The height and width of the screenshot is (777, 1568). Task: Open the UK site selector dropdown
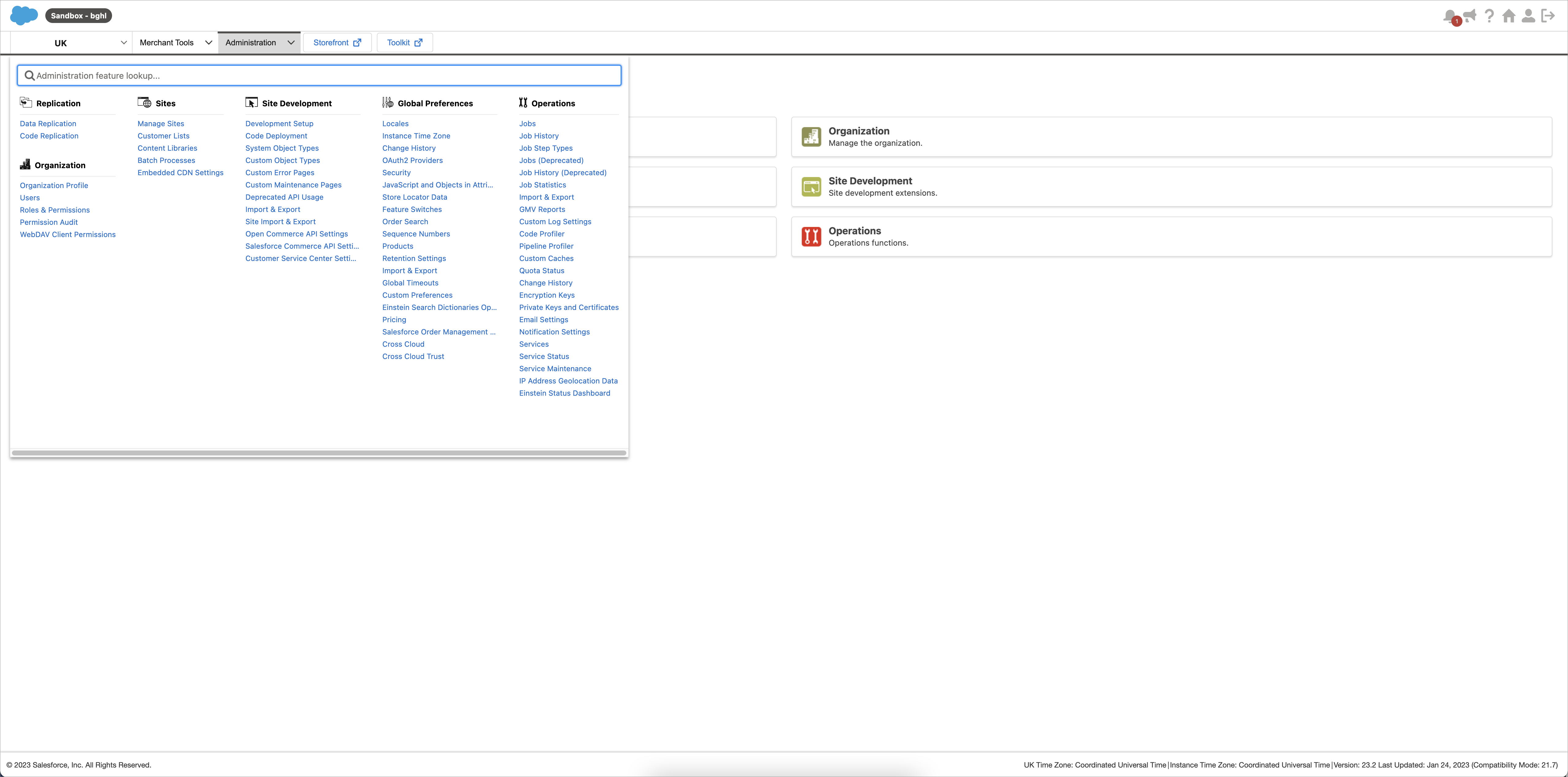coord(71,43)
